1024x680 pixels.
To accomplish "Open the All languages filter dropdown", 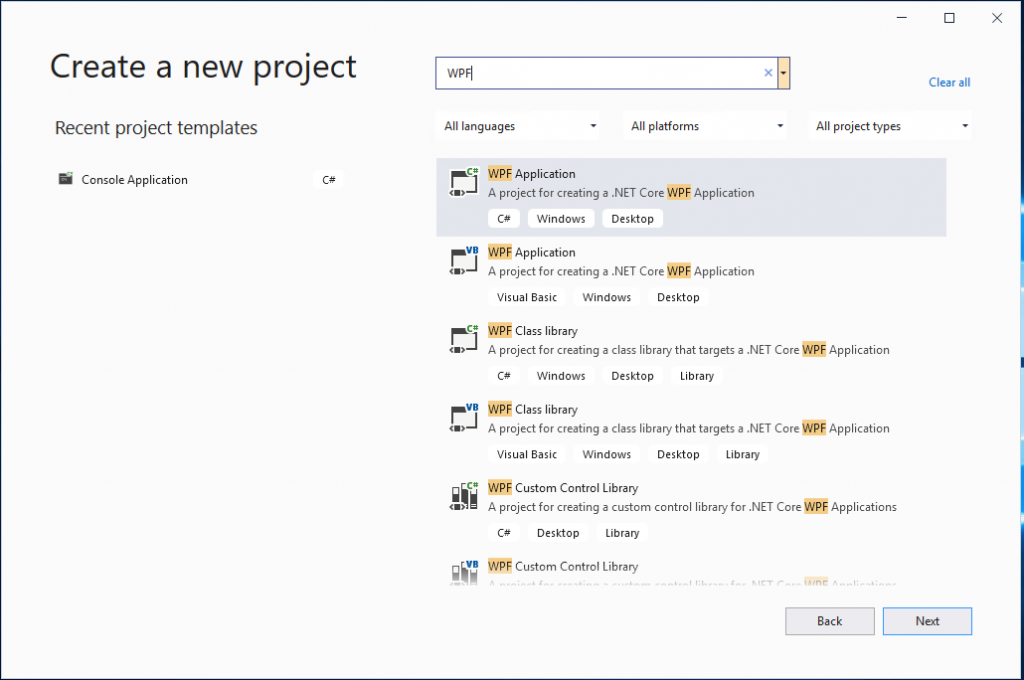I will click(x=520, y=126).
